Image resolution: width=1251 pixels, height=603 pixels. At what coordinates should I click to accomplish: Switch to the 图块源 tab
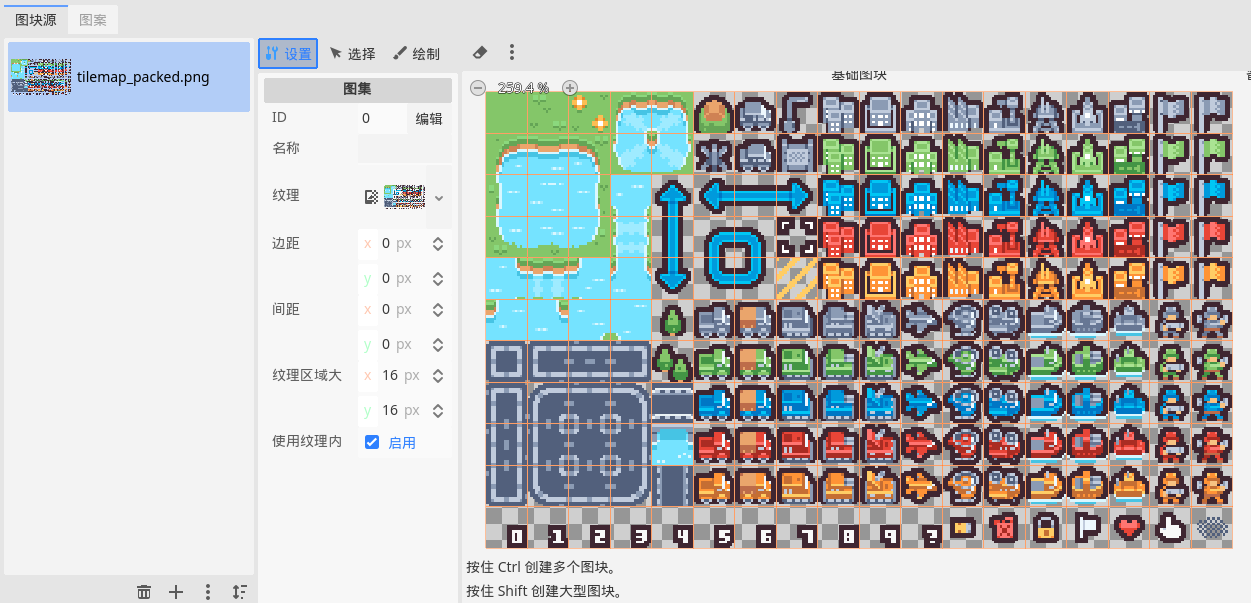[x=35, y=19]
